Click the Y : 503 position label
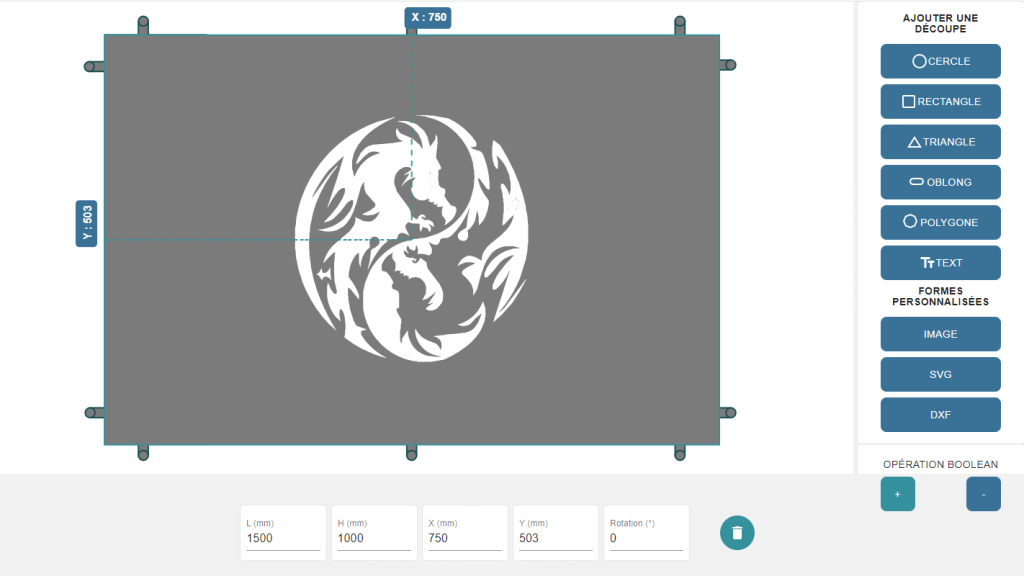Viewport: 1024px width, 576px height. (86, 223)
